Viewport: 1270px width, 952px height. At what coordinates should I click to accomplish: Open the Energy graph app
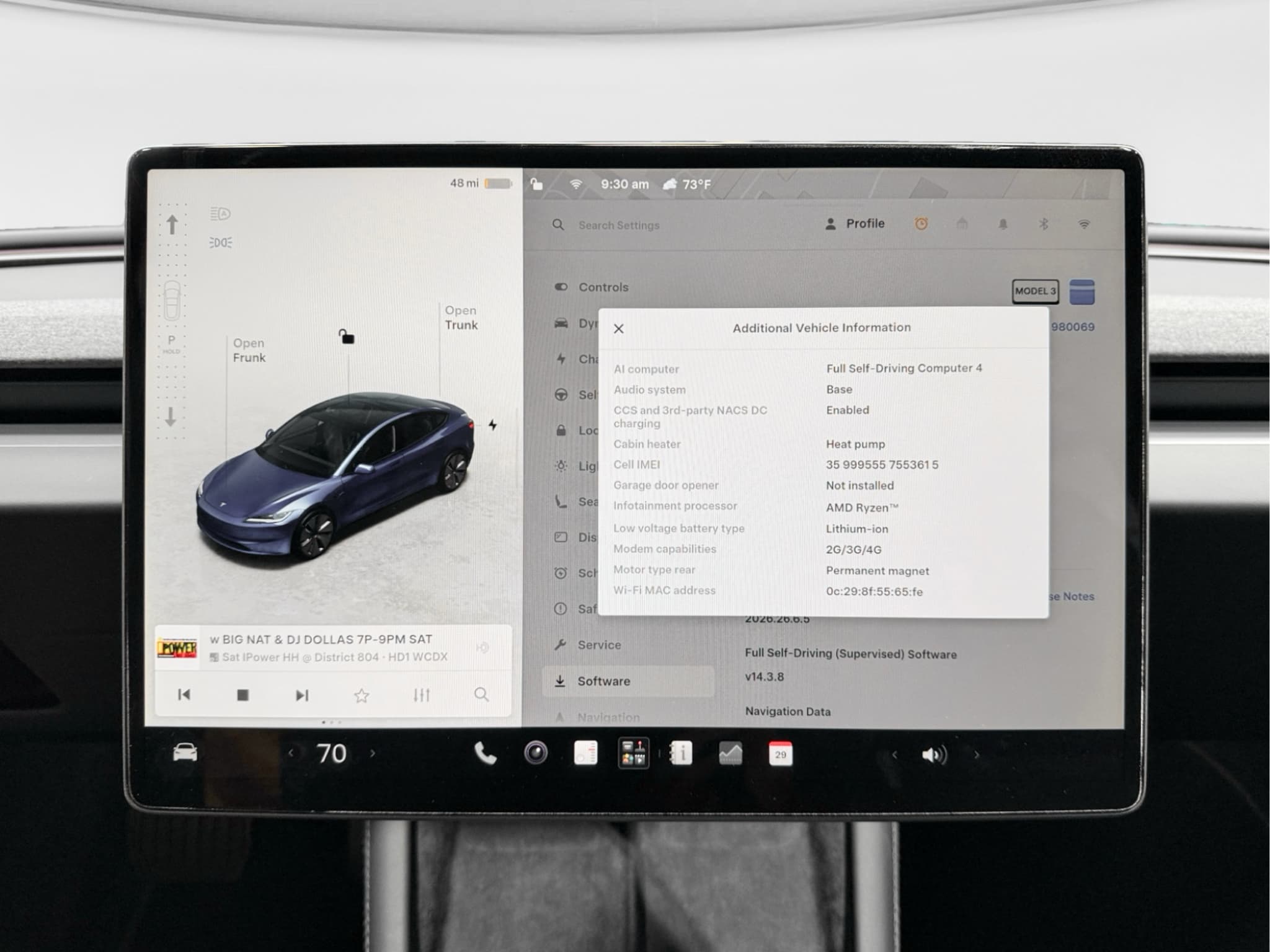[x=730, y=754]
